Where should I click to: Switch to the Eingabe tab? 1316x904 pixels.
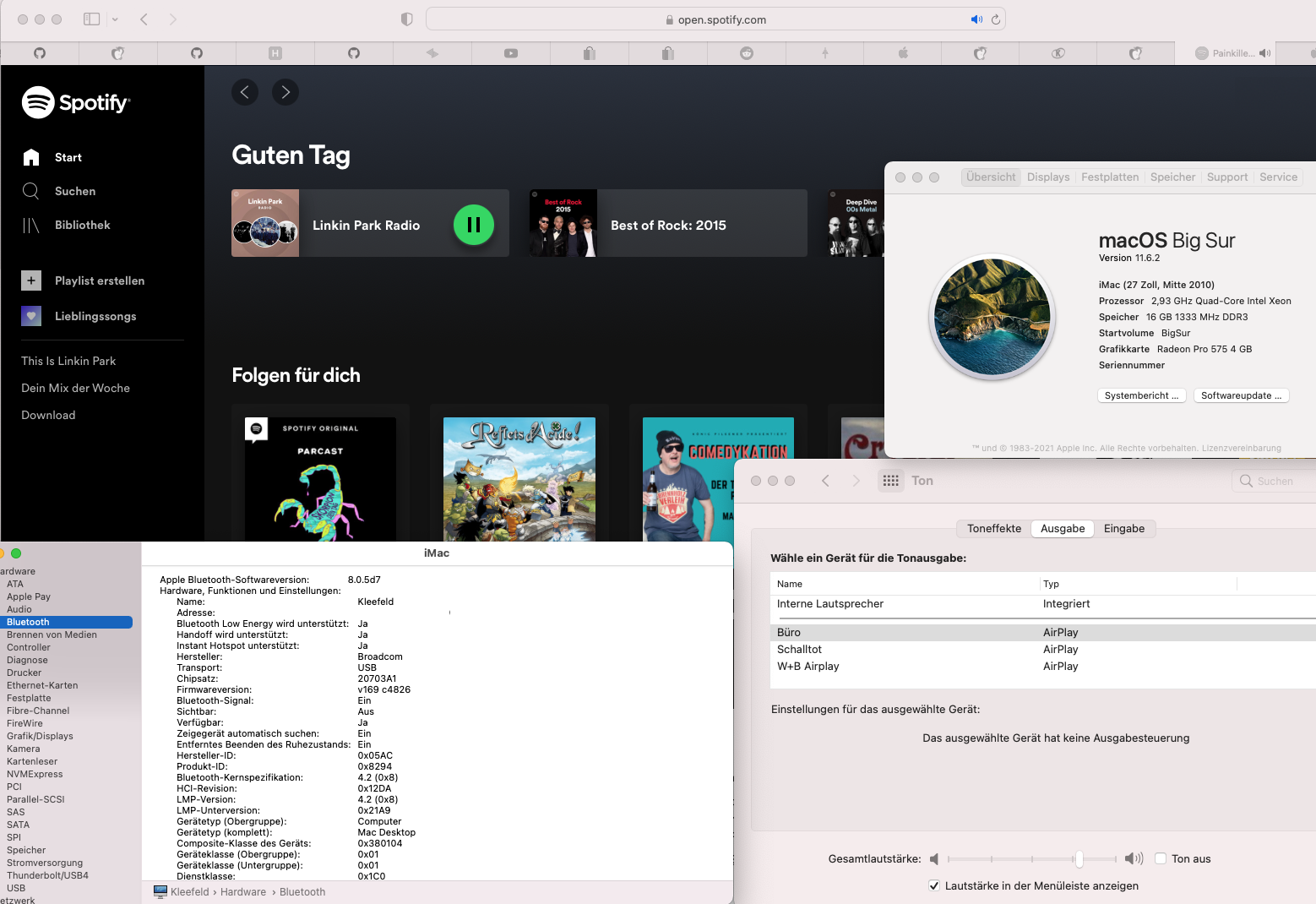[1124, 528]
